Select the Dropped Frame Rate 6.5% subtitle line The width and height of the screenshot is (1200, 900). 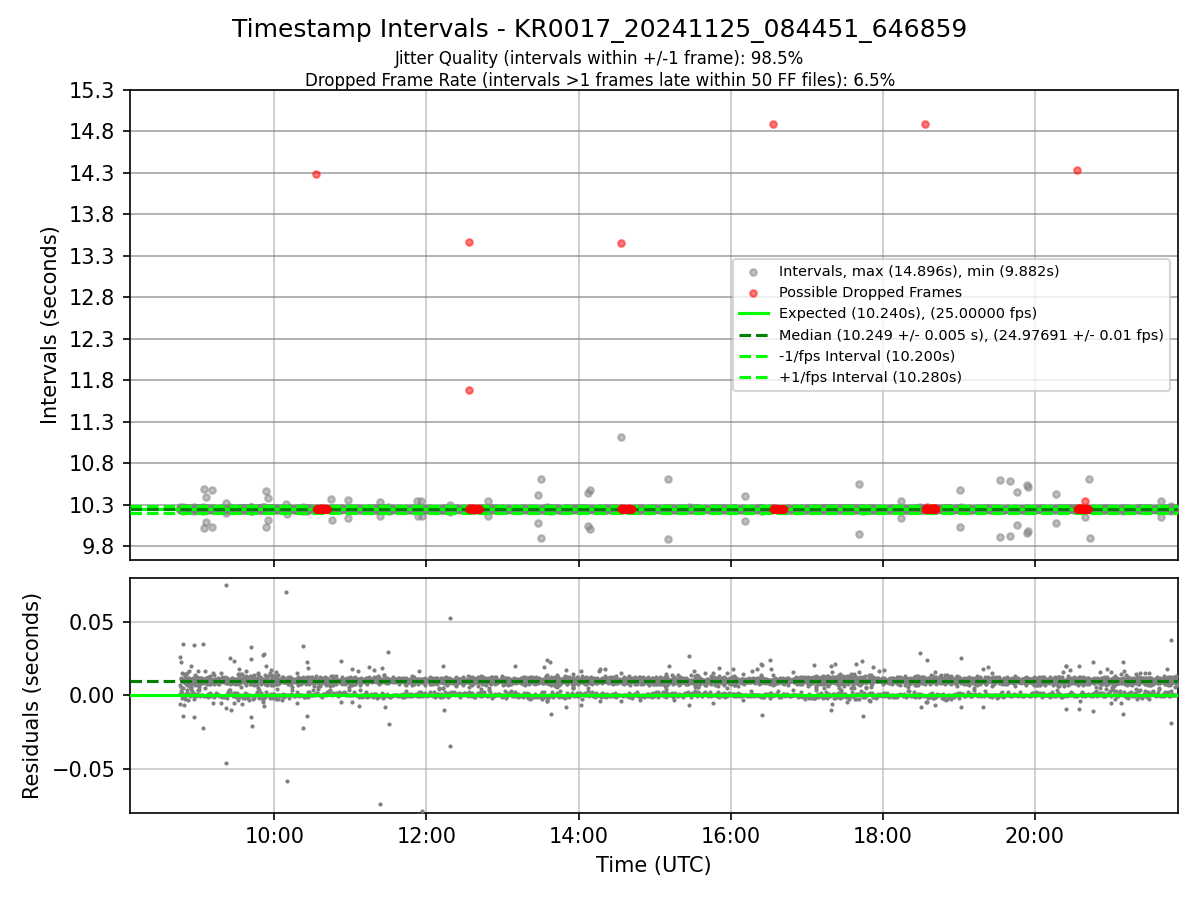pyautogui.click(x=599, y=80)
